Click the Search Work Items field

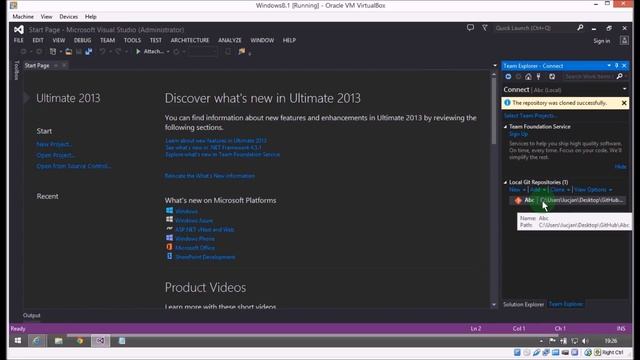(x=588, y=77)
